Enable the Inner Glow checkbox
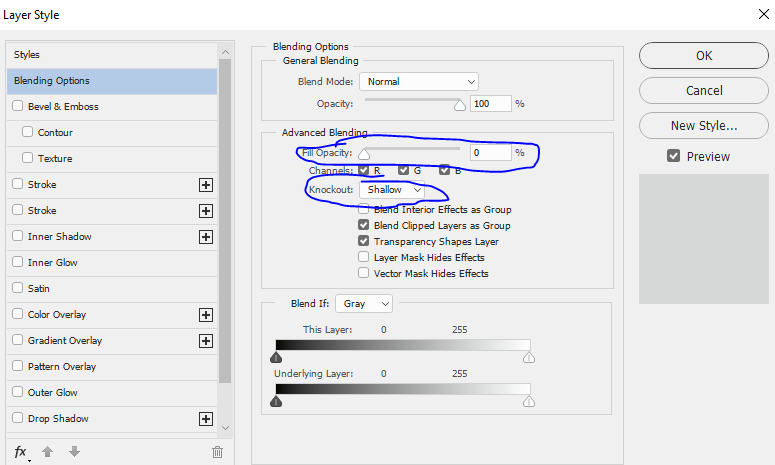Screen dimensions: 775x465 pos(18,262)
